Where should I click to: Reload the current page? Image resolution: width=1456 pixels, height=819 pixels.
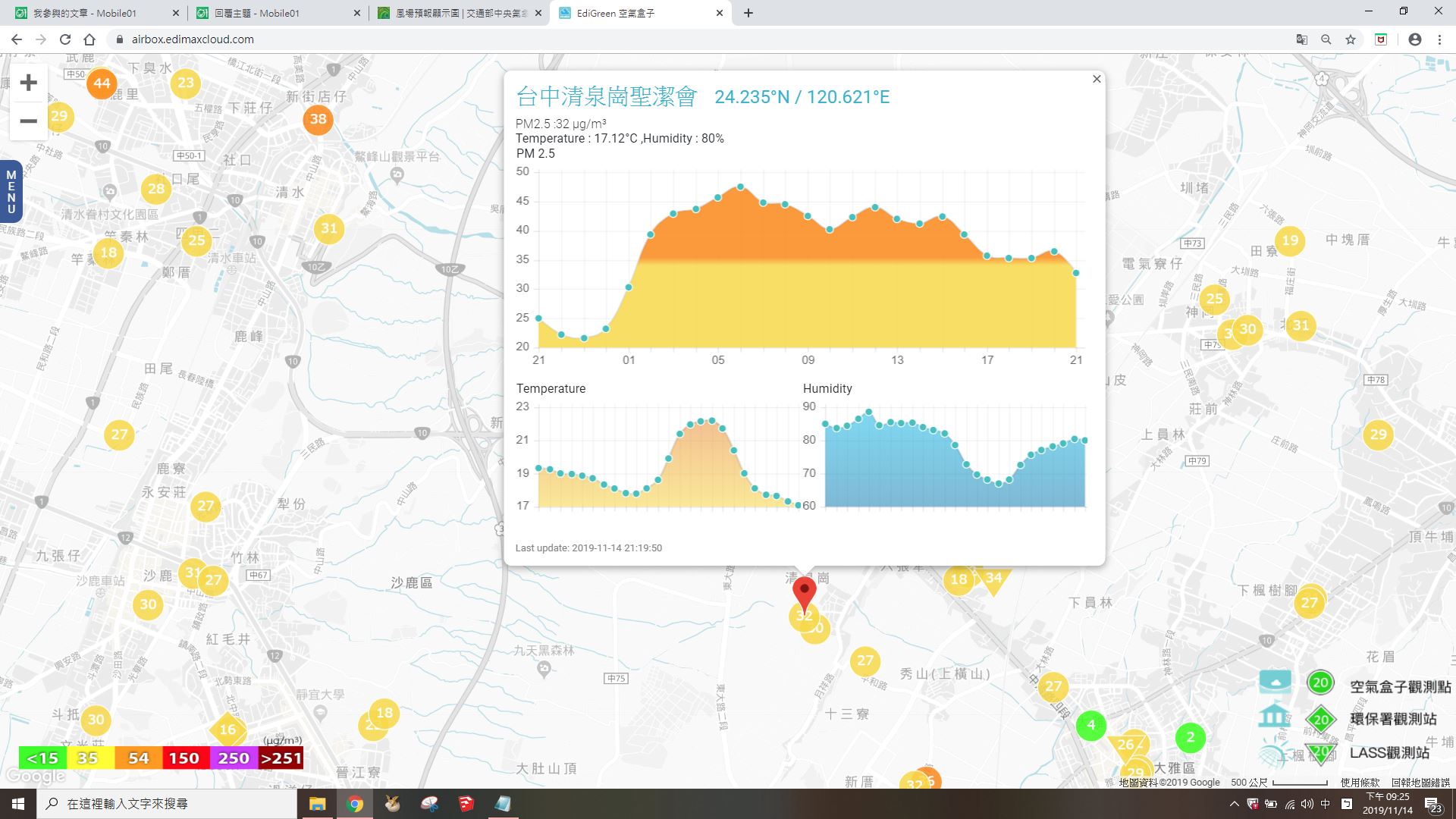pyautogui.click(x=65, y=39)
